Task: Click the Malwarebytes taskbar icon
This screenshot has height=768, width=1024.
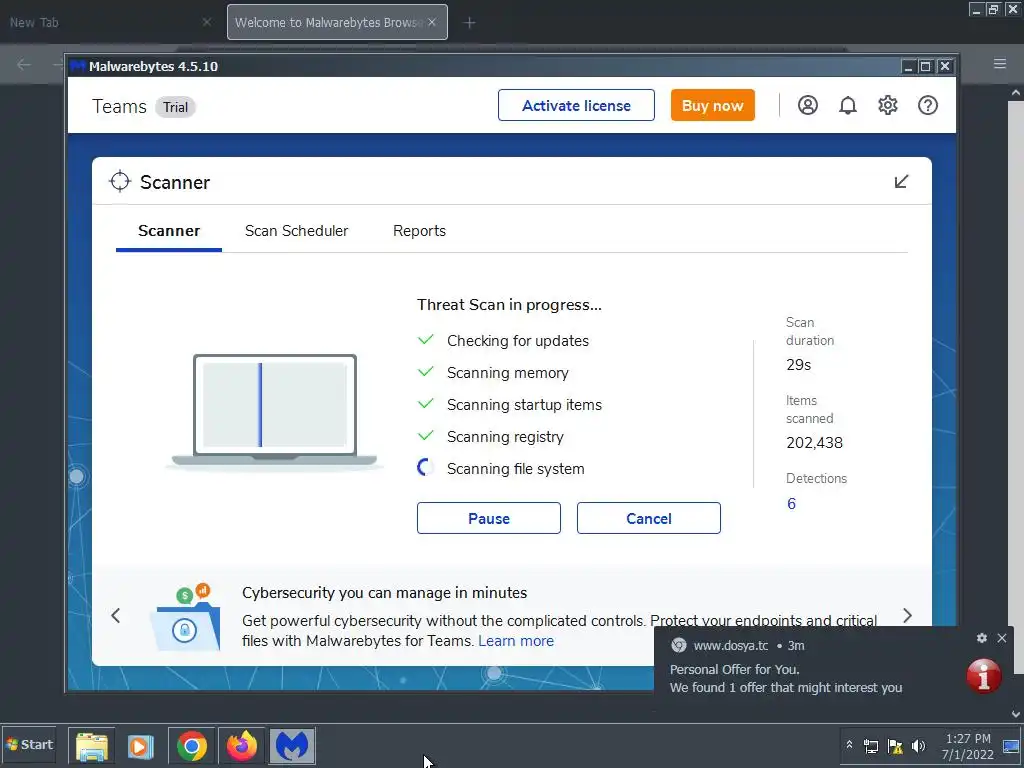Action: click(x=291, y=745)
